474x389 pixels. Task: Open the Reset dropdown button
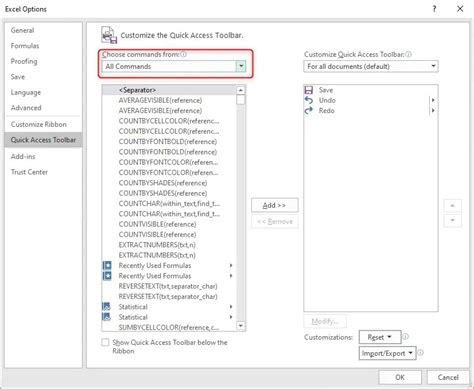pyautogui.click(x=380, y=337)
